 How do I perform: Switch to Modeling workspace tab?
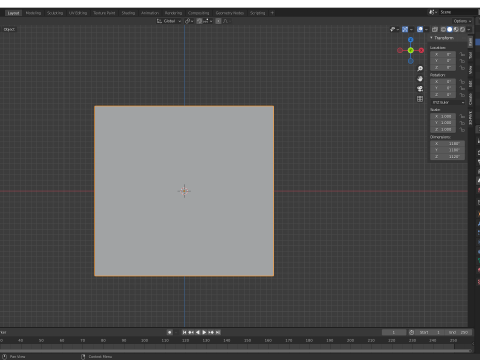pos(33,13)
